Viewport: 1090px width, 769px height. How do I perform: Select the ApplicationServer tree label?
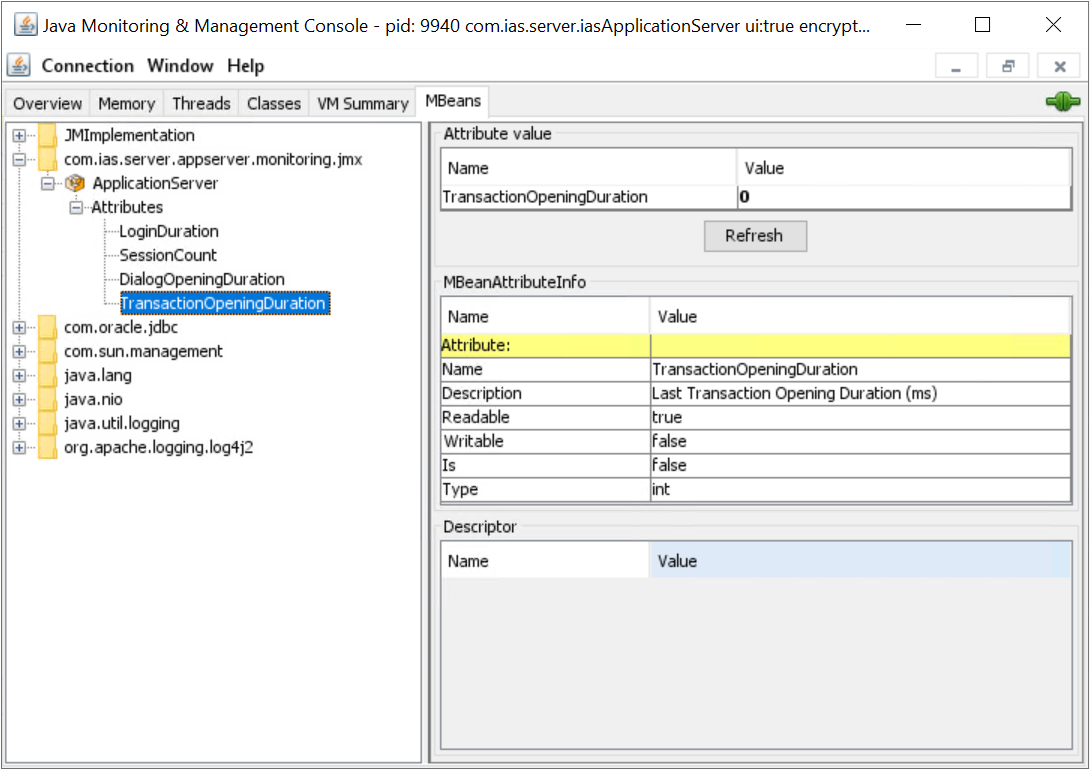point(155,184)
